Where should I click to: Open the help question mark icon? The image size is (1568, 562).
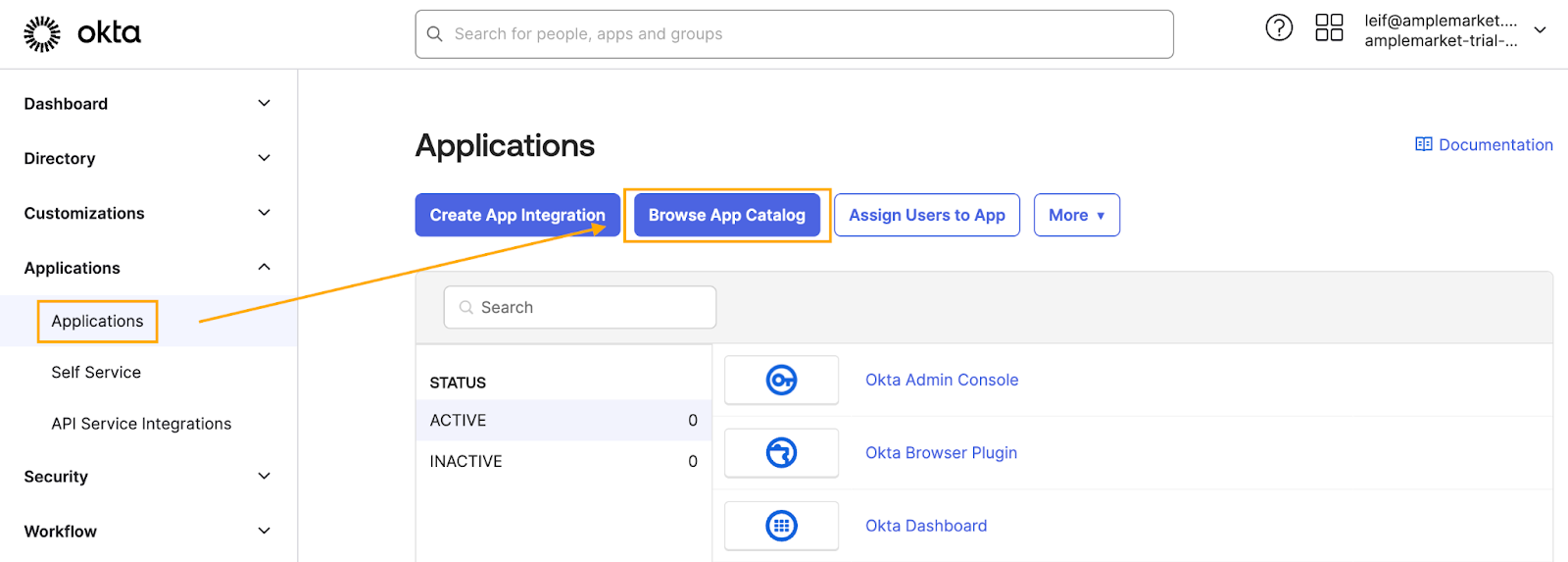1279,27
